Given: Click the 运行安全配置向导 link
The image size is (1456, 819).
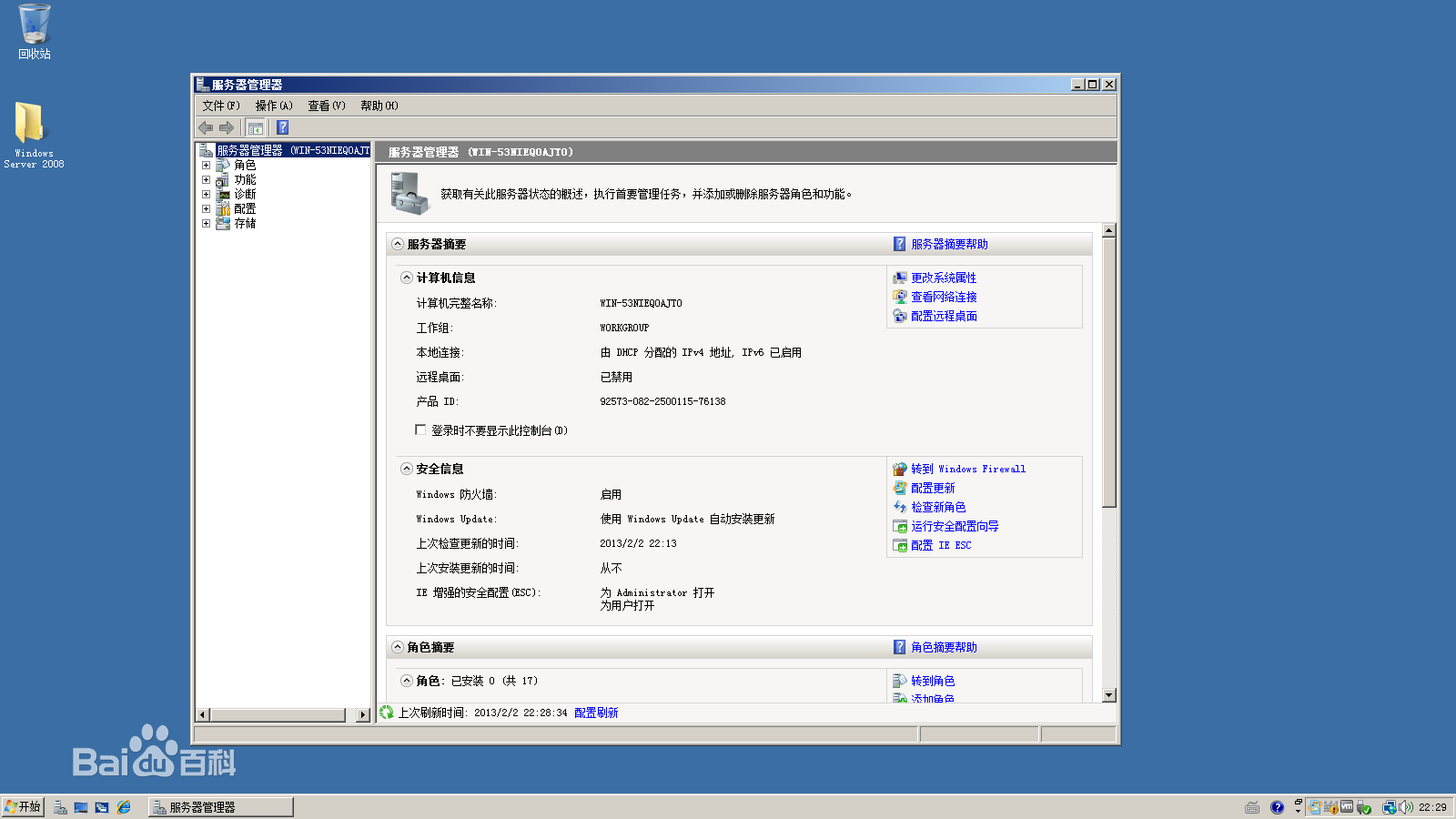Looking at the screenshot, I should [955, 526].
